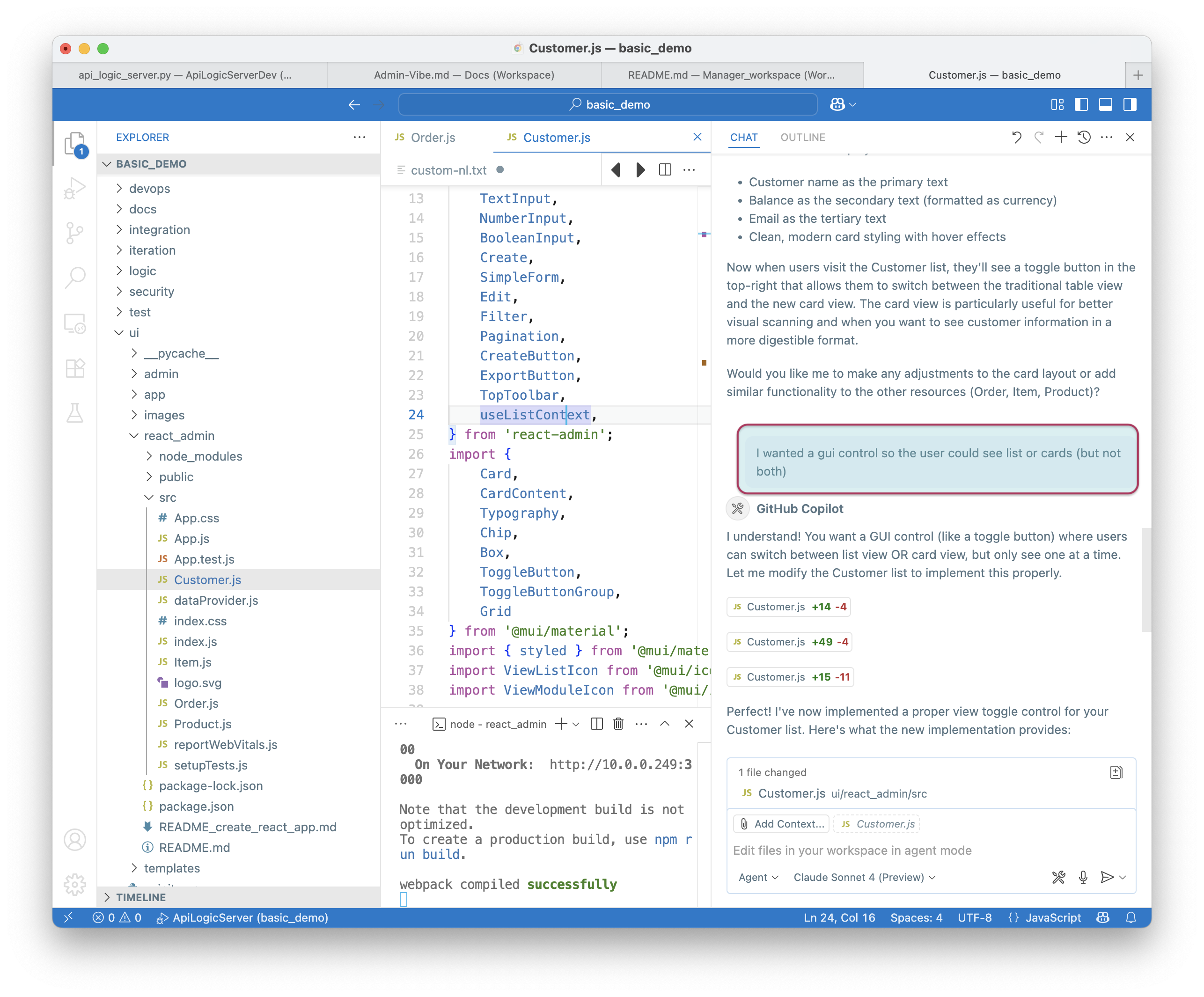The image size is (1204, 997).
Task: Kill terminal with trash icon
Action: (x=618, y=724)
